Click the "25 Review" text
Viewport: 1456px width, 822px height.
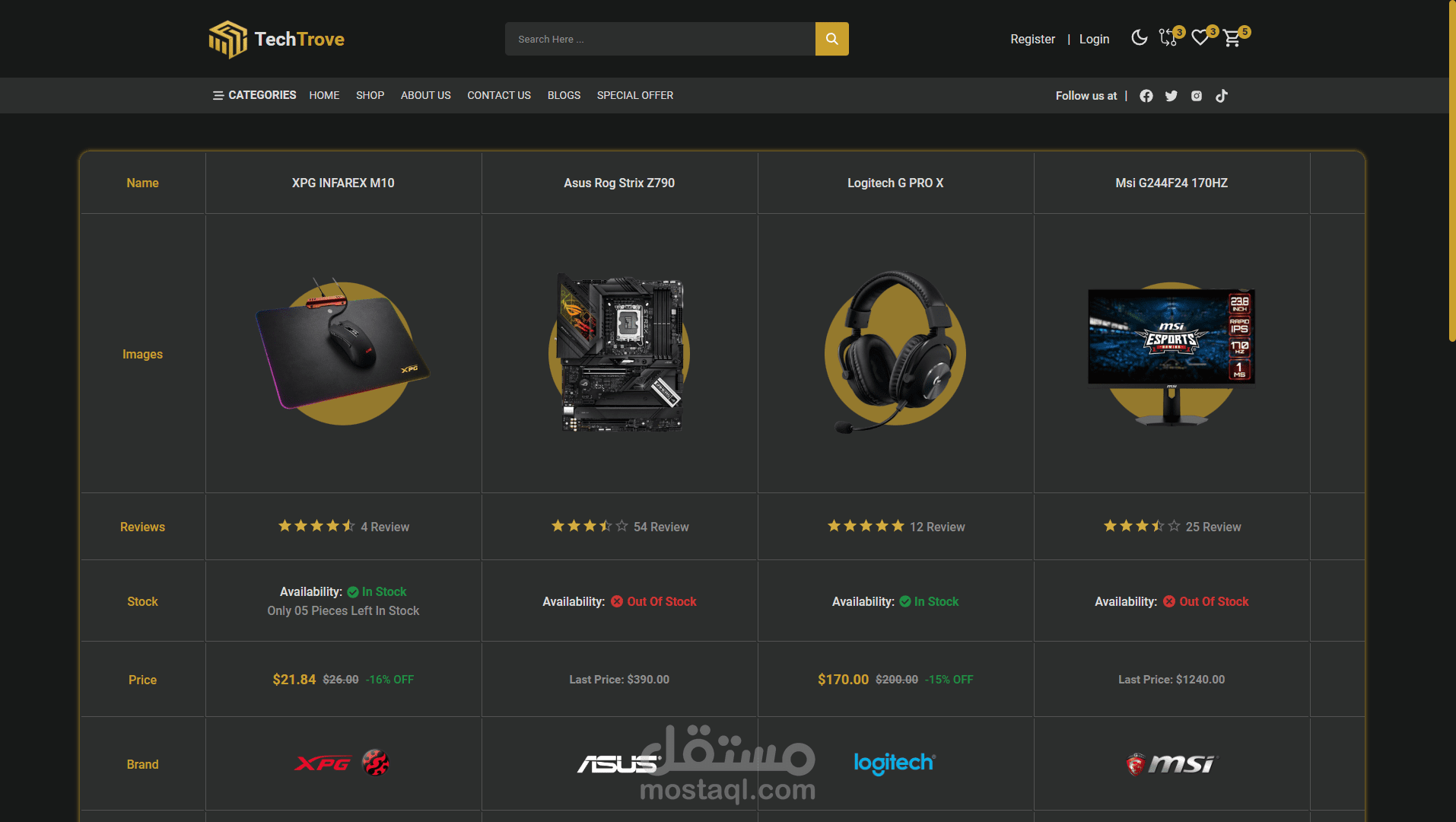(1213, 527)
